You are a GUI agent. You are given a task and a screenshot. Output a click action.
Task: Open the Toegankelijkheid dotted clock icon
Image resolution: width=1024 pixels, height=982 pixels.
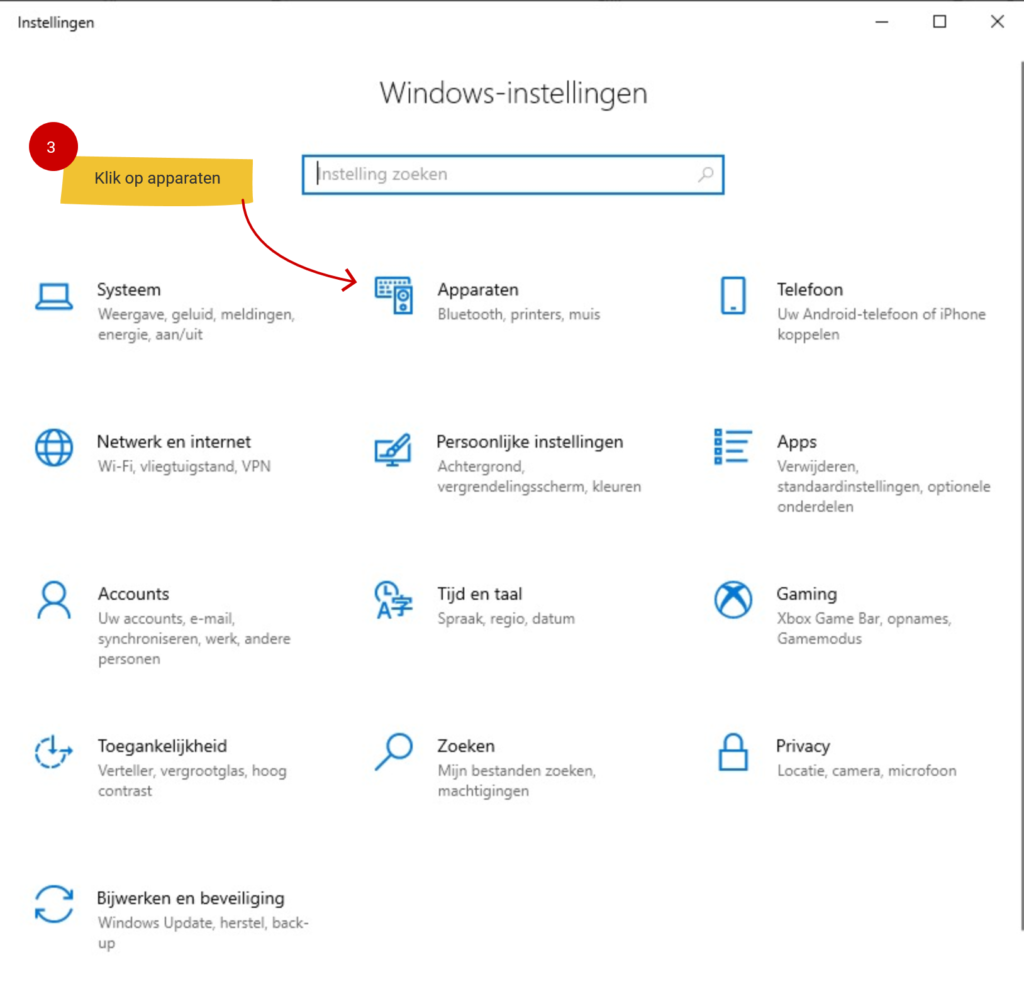54,751
